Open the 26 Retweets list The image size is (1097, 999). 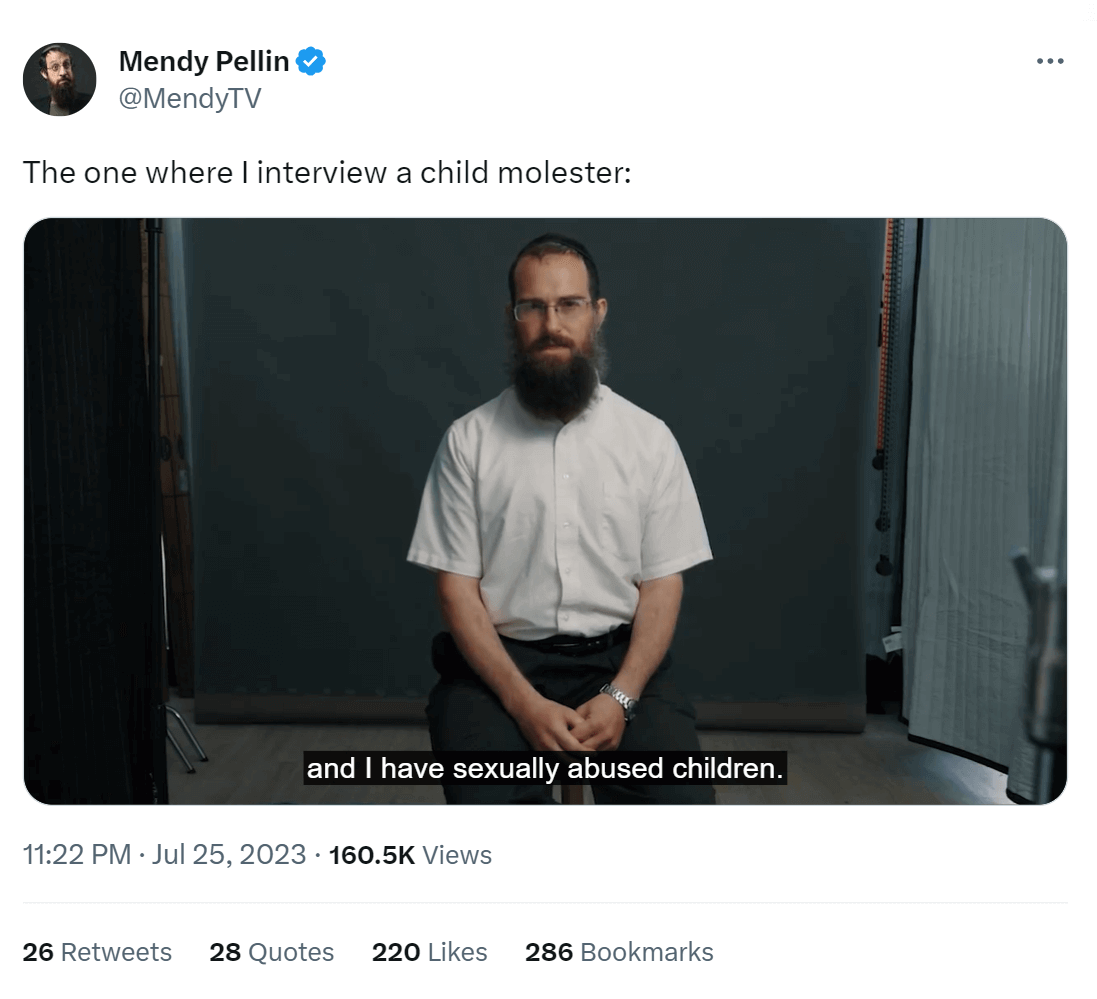click(97, 952)
